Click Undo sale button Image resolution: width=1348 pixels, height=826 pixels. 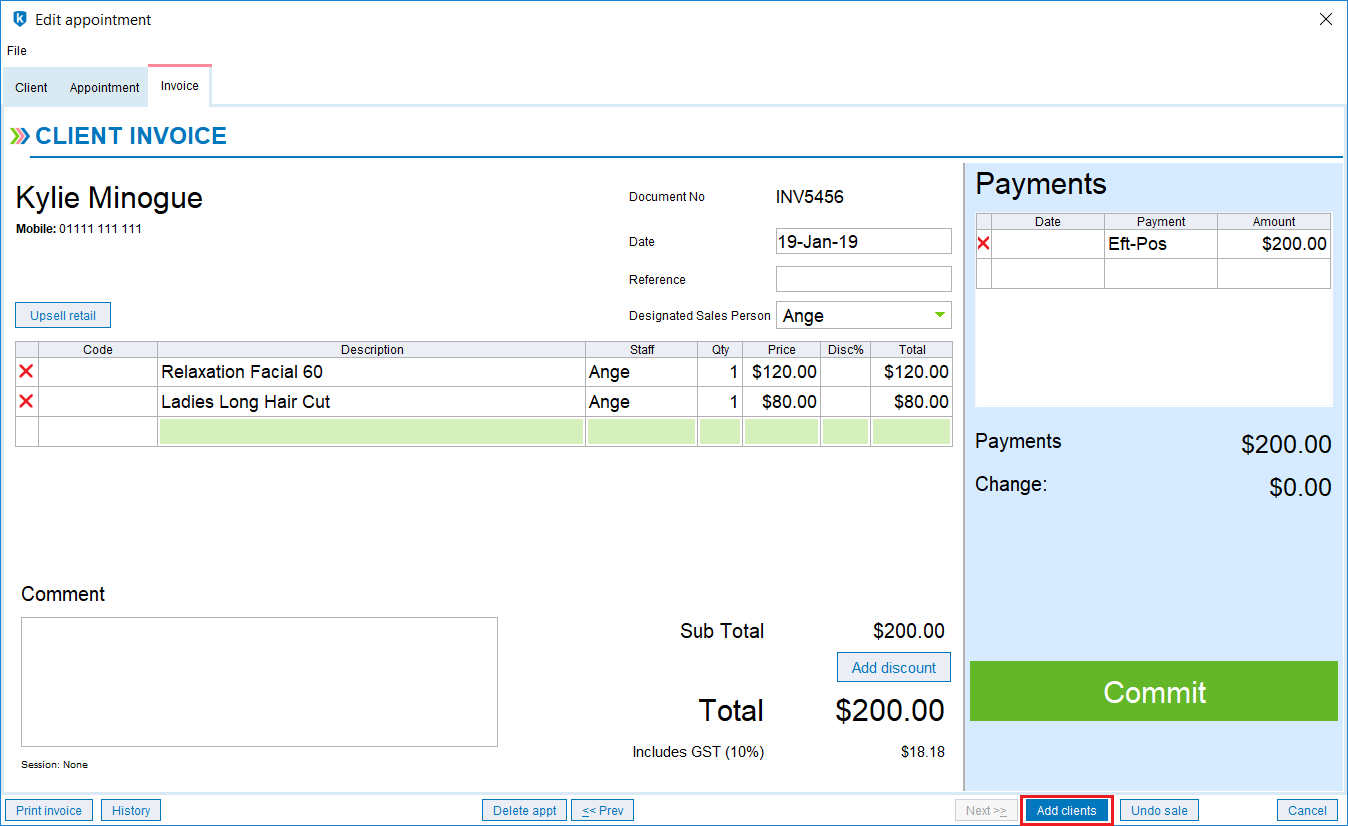[x=1159, y=810]
